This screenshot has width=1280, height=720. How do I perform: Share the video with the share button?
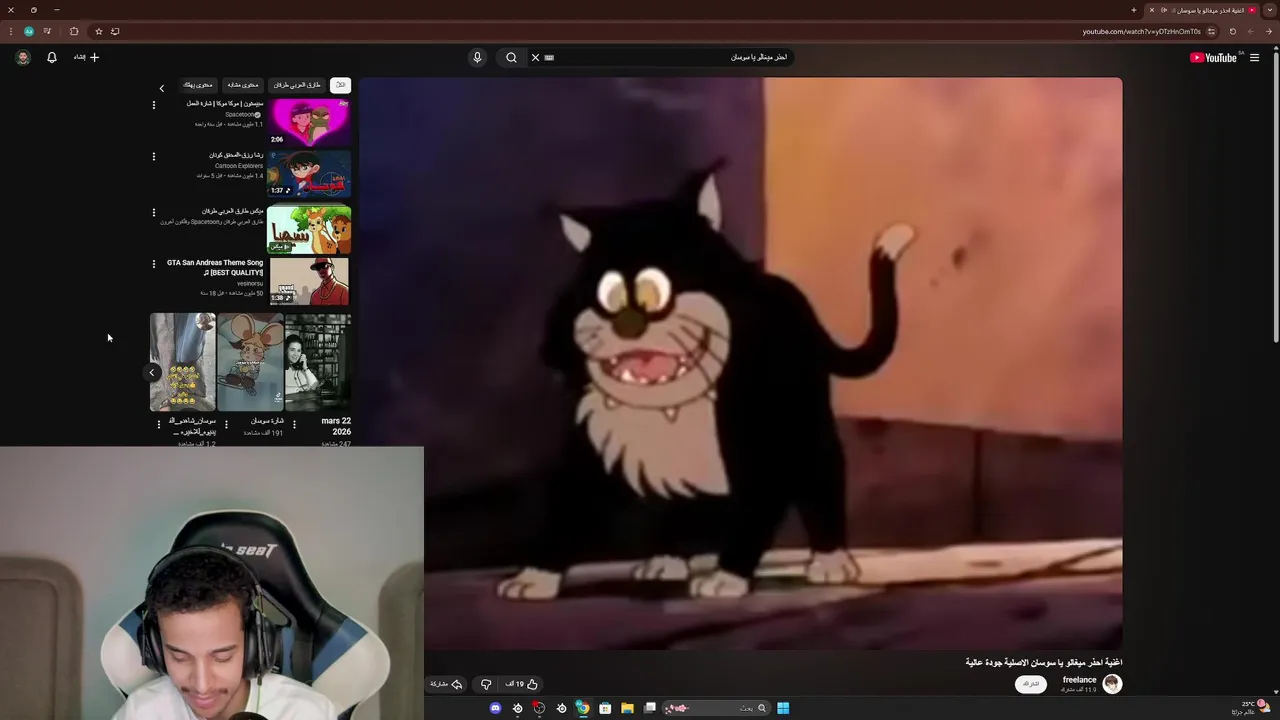pyautogui.click(x=446, y=684)
